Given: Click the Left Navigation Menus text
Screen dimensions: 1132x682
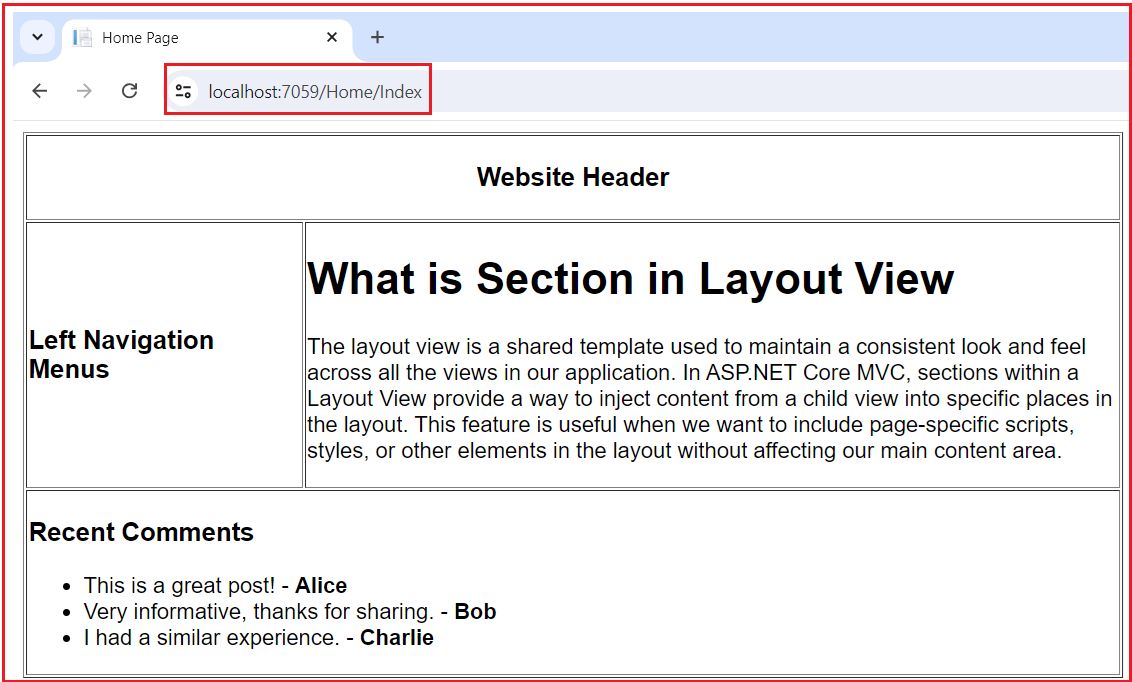Looking at the screenshot, I should pyautogui.click(x=121, y=354).
